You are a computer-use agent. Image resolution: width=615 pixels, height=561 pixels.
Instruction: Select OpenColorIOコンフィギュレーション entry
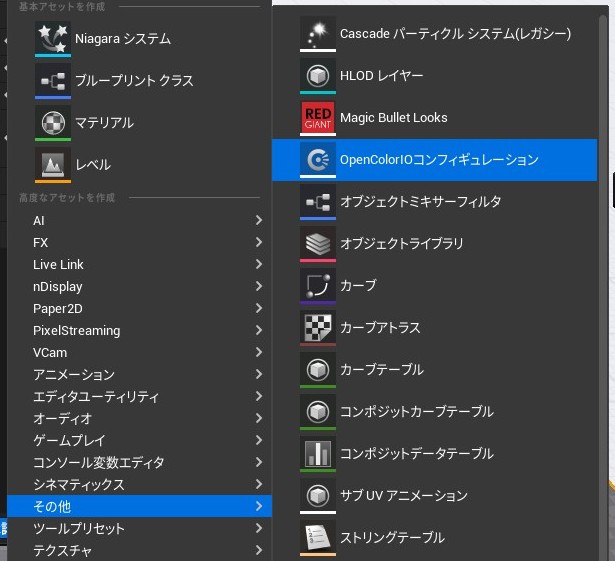point(435,160)
